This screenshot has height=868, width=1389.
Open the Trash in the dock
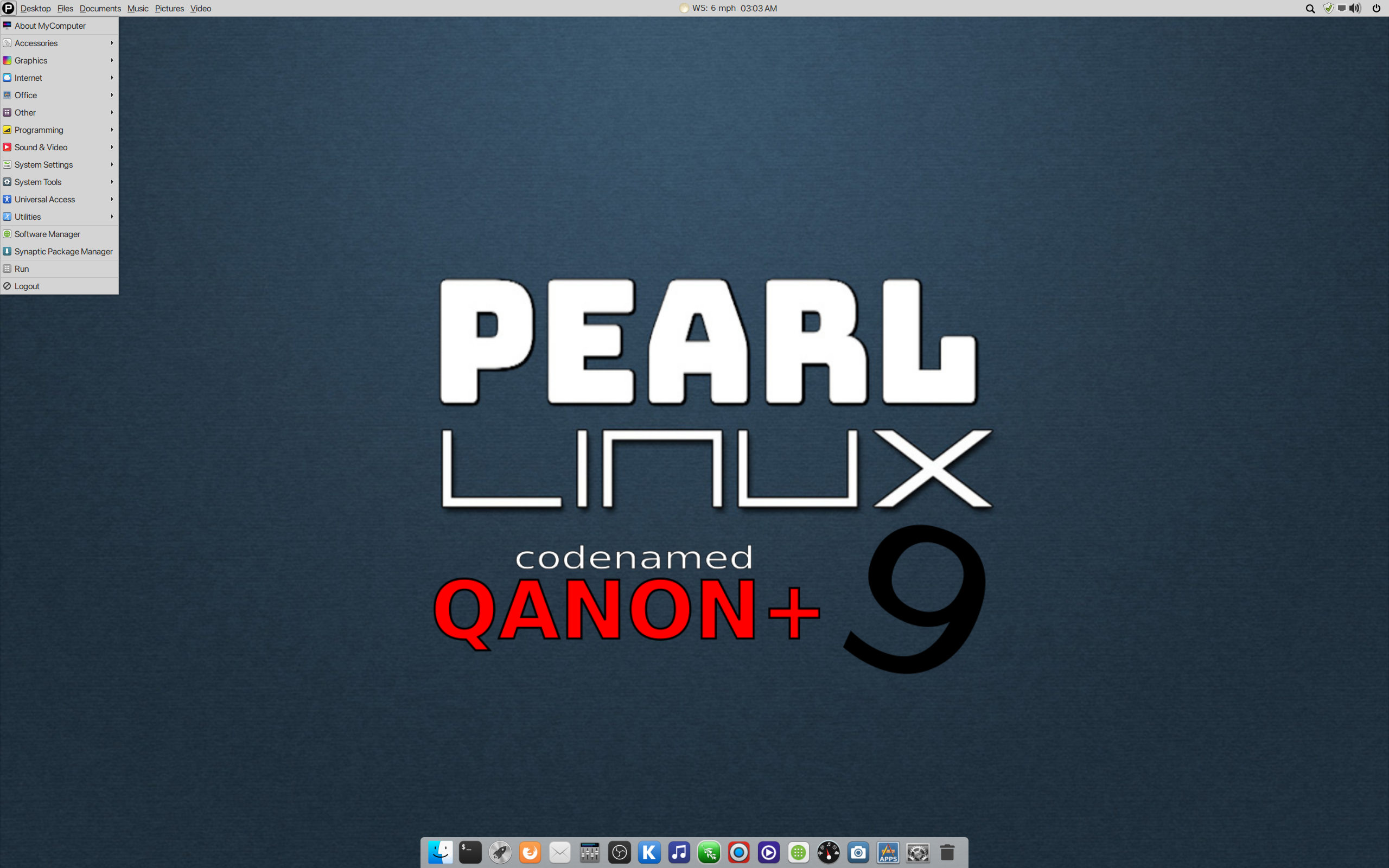[x=947, y=852]
